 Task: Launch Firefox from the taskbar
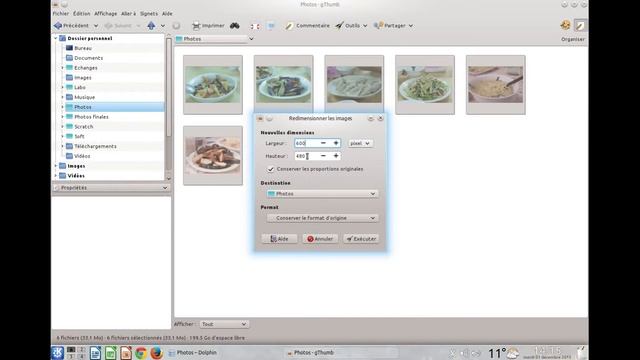[x=156, y=353]
